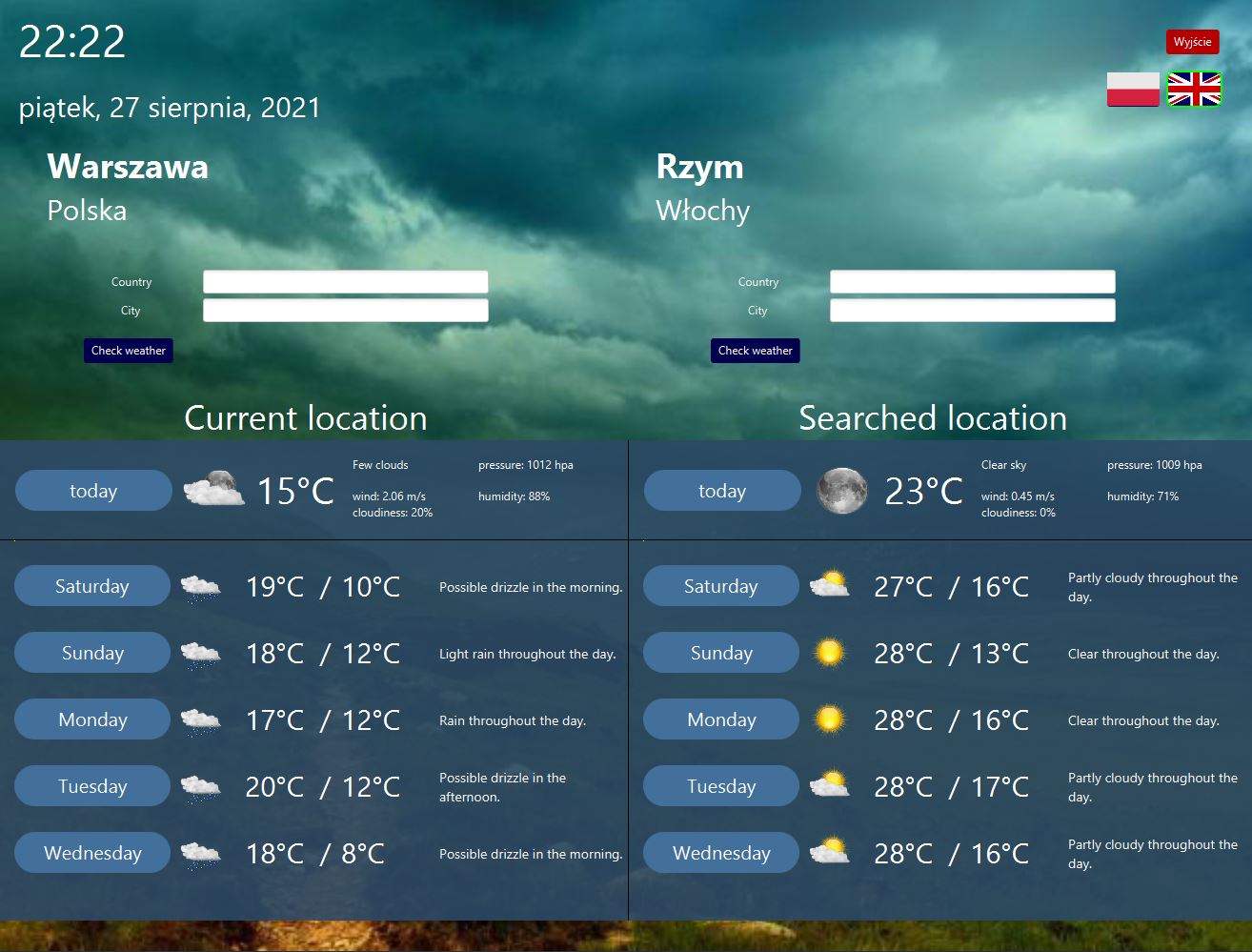Select Saturday in the Current location forecast
The image size is (1252, 952).
(91, 585)
